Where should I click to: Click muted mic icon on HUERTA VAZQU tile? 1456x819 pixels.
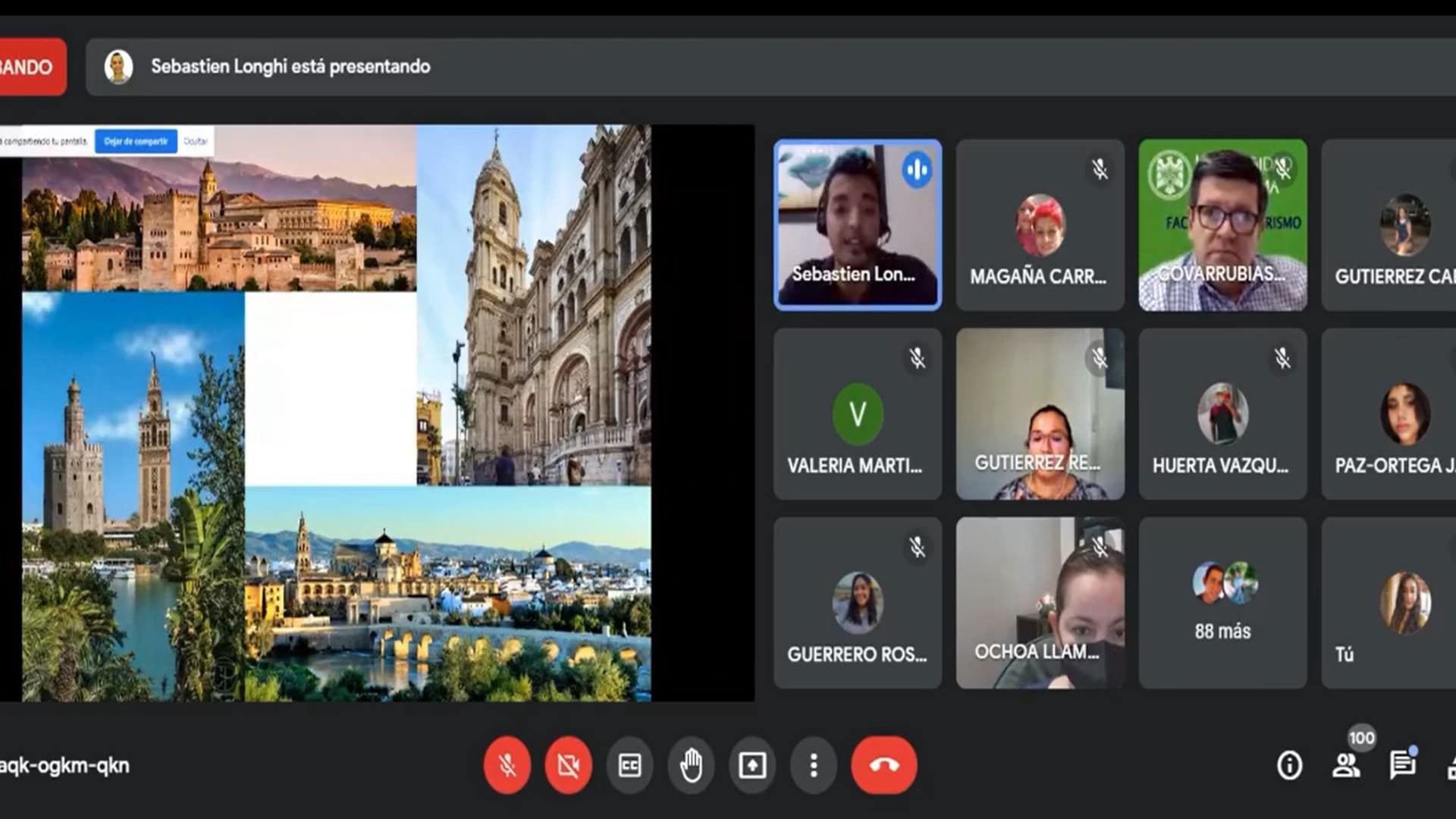pyautogui.click(x=1282, y=358)
